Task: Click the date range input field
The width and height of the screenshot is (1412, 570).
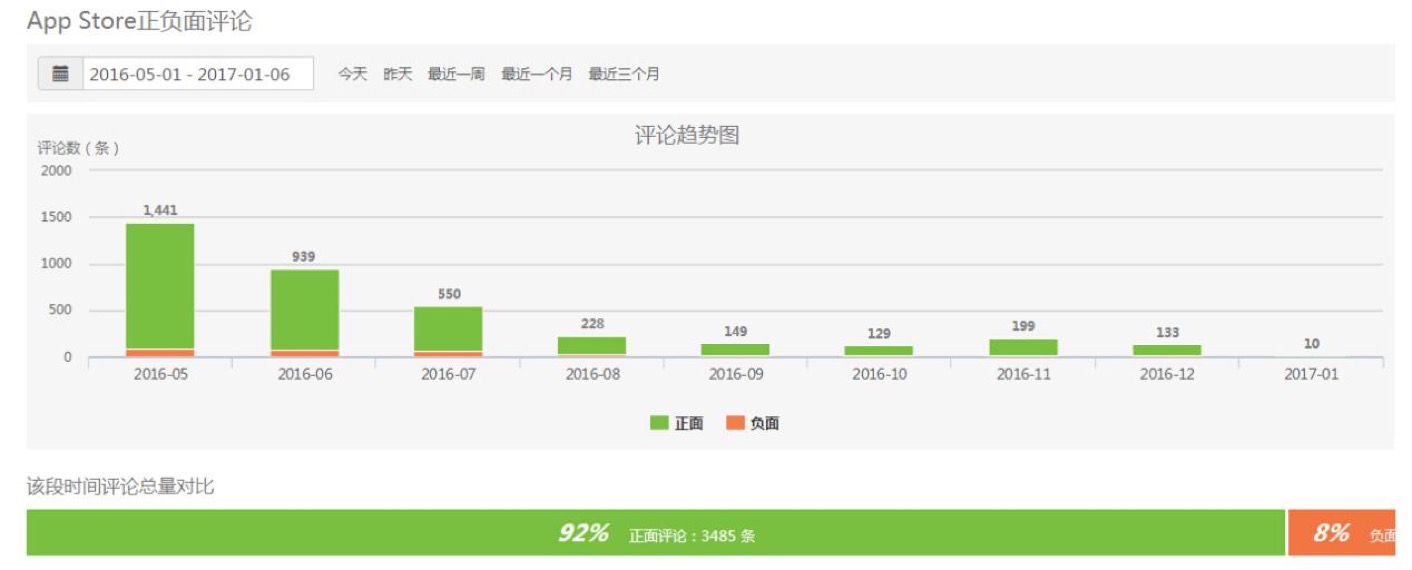Action: point(197,74)
